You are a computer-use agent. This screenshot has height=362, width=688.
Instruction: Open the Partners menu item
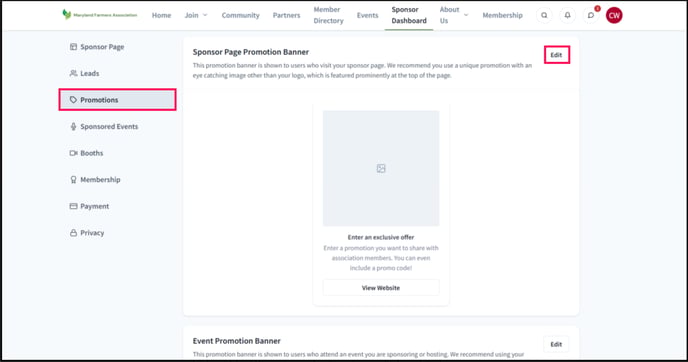click(287, 15)
